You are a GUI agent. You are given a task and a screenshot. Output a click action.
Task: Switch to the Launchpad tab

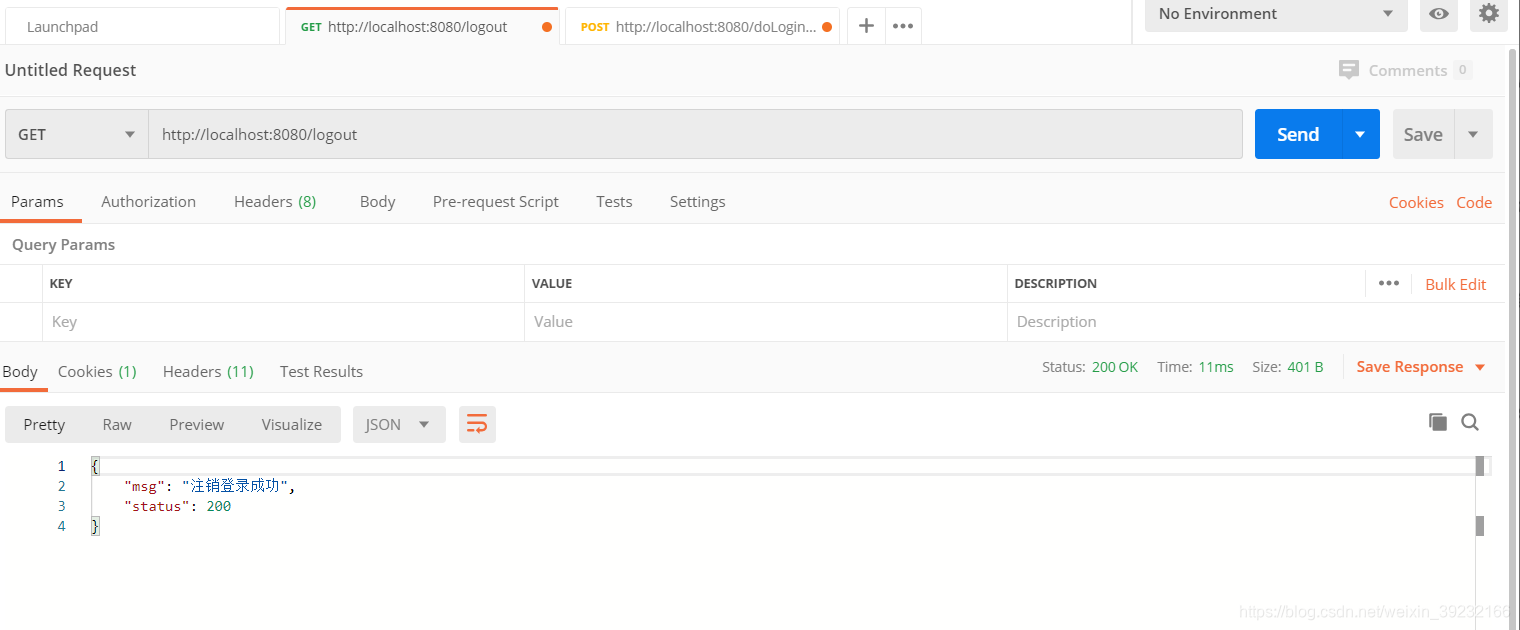click(140, 27)
